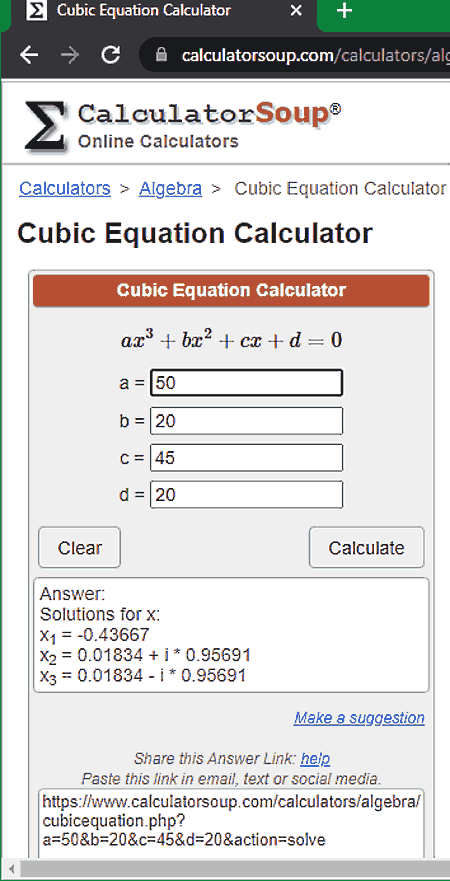Close the Cubic Equation Calculator tab
The image size is (450, 881).
pyautogui.click(x=297, y=11)
